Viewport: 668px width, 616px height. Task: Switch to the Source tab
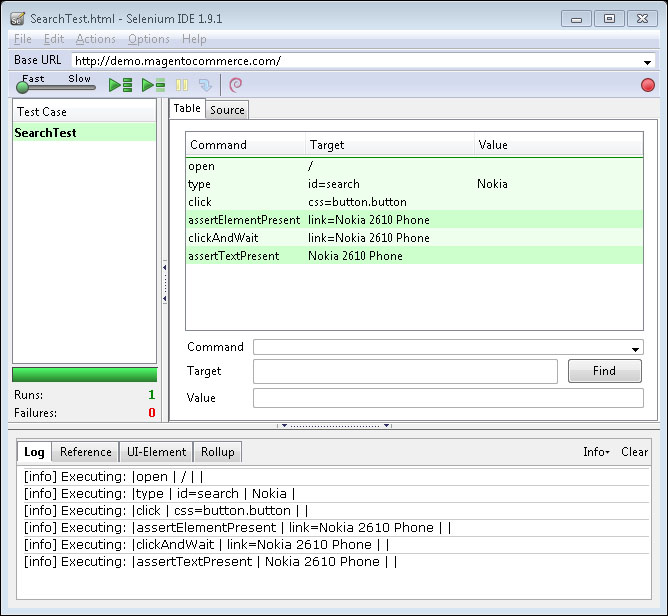pos(227,110)
